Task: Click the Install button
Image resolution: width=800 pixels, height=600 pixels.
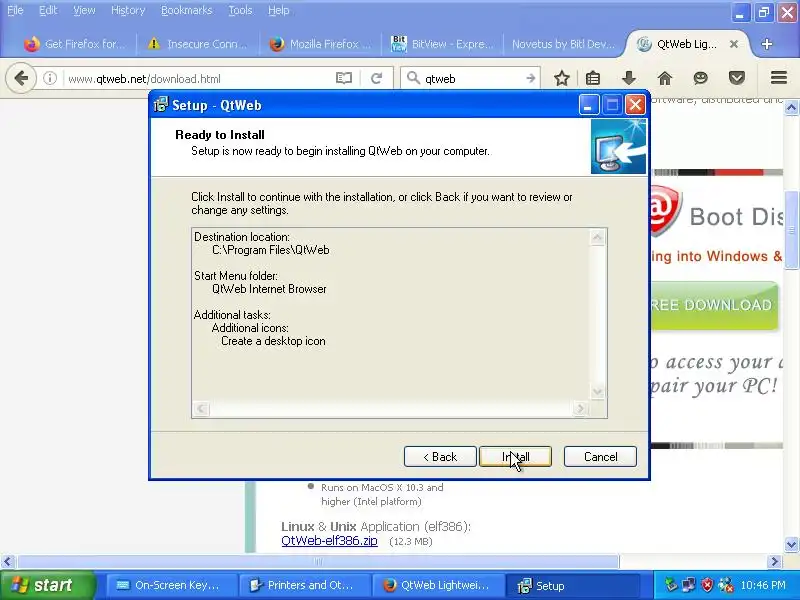Action: (x=515, y=457)
